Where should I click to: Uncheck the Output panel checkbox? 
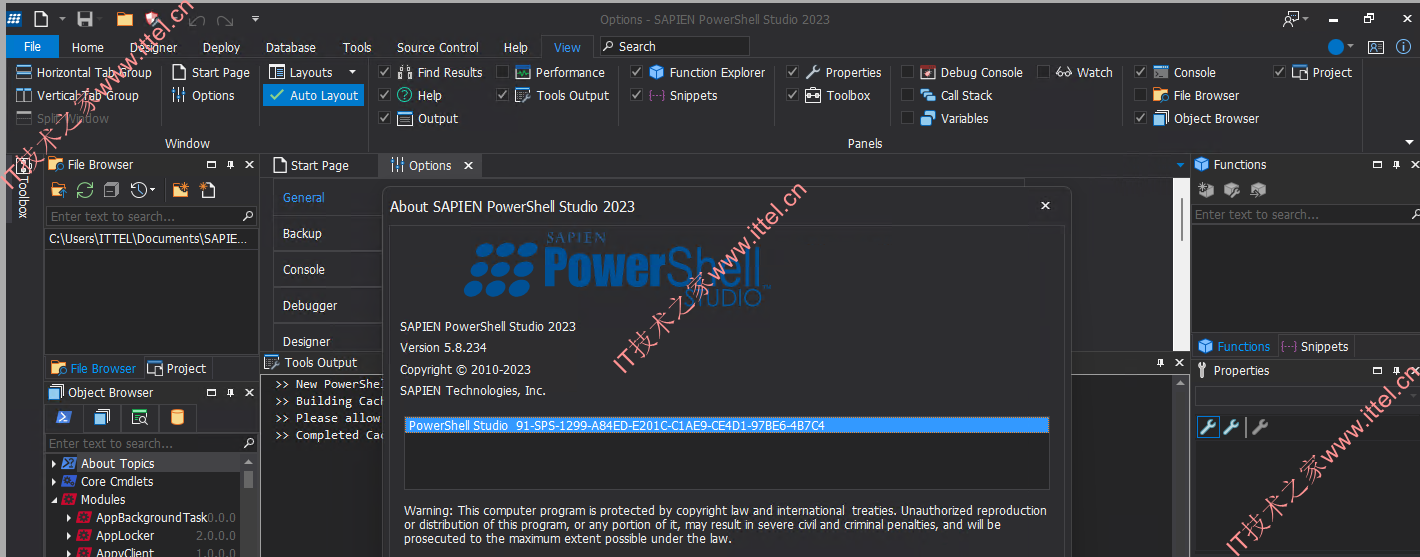pyautogui.click(x=384, y=118)
